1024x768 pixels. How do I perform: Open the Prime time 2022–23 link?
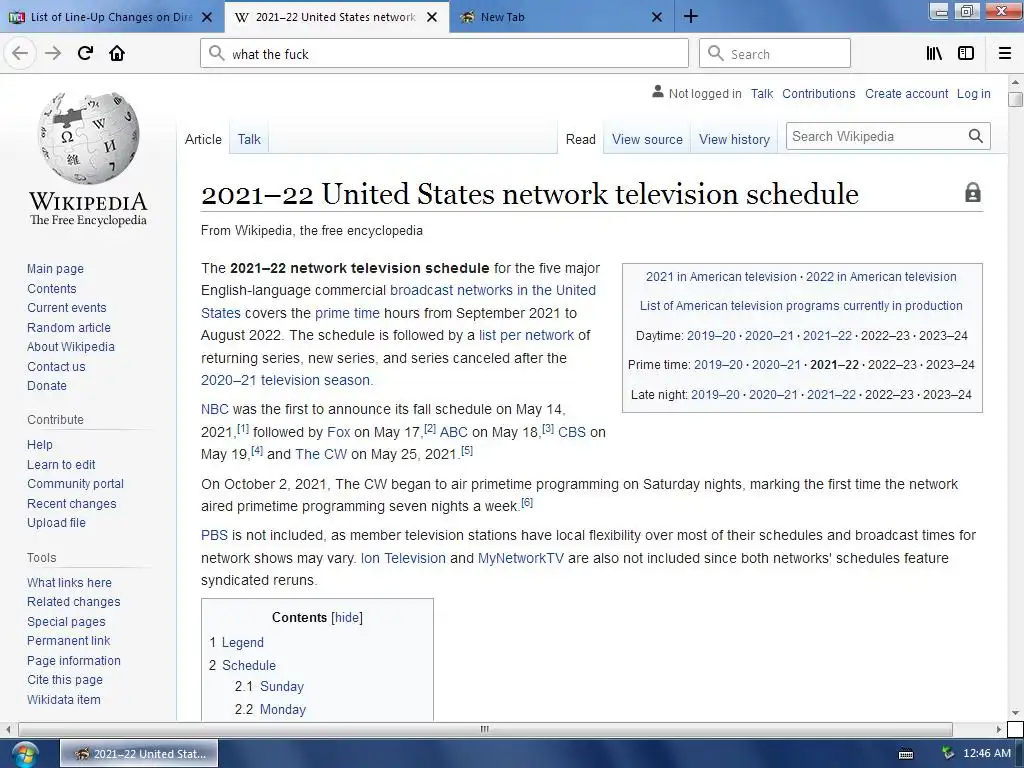coord(891,364)
